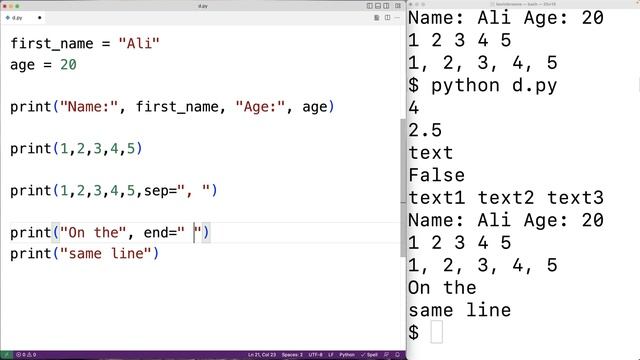640x360 pixels.
Task: Click print("same line") in editor
Action: [84, 253]
